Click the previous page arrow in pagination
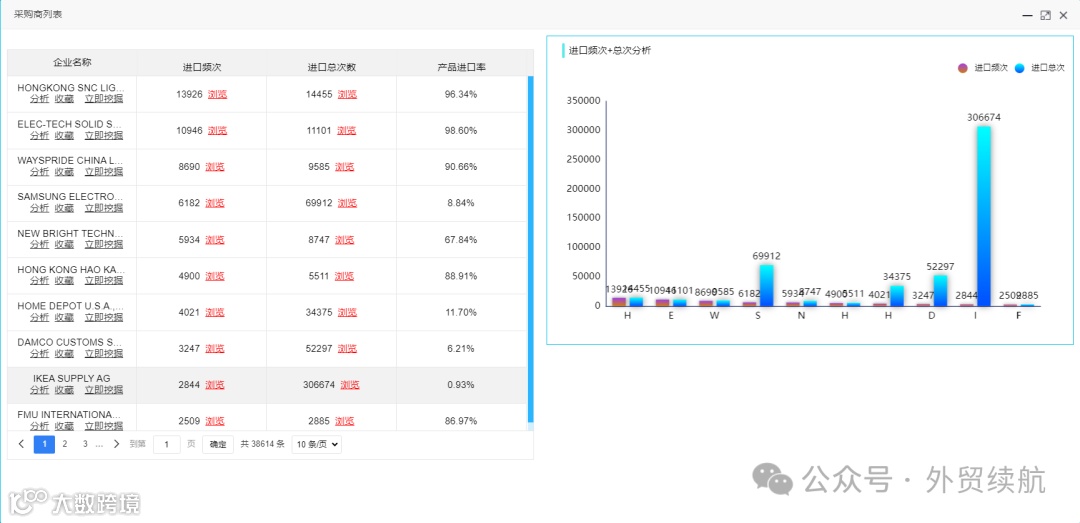 click(21, 444)
